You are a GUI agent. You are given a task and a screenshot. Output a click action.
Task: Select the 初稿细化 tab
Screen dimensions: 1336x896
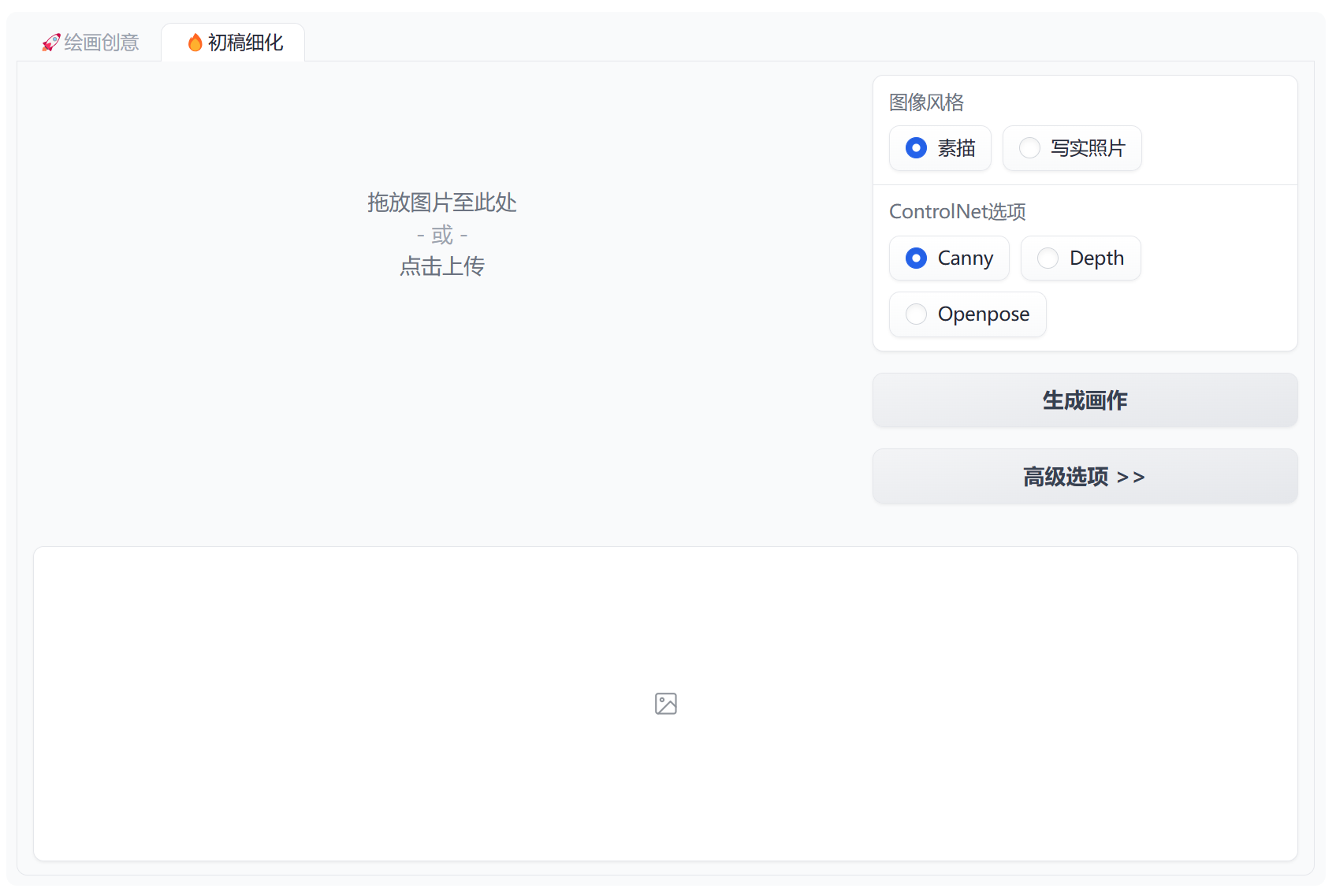[x=234, y=43]
